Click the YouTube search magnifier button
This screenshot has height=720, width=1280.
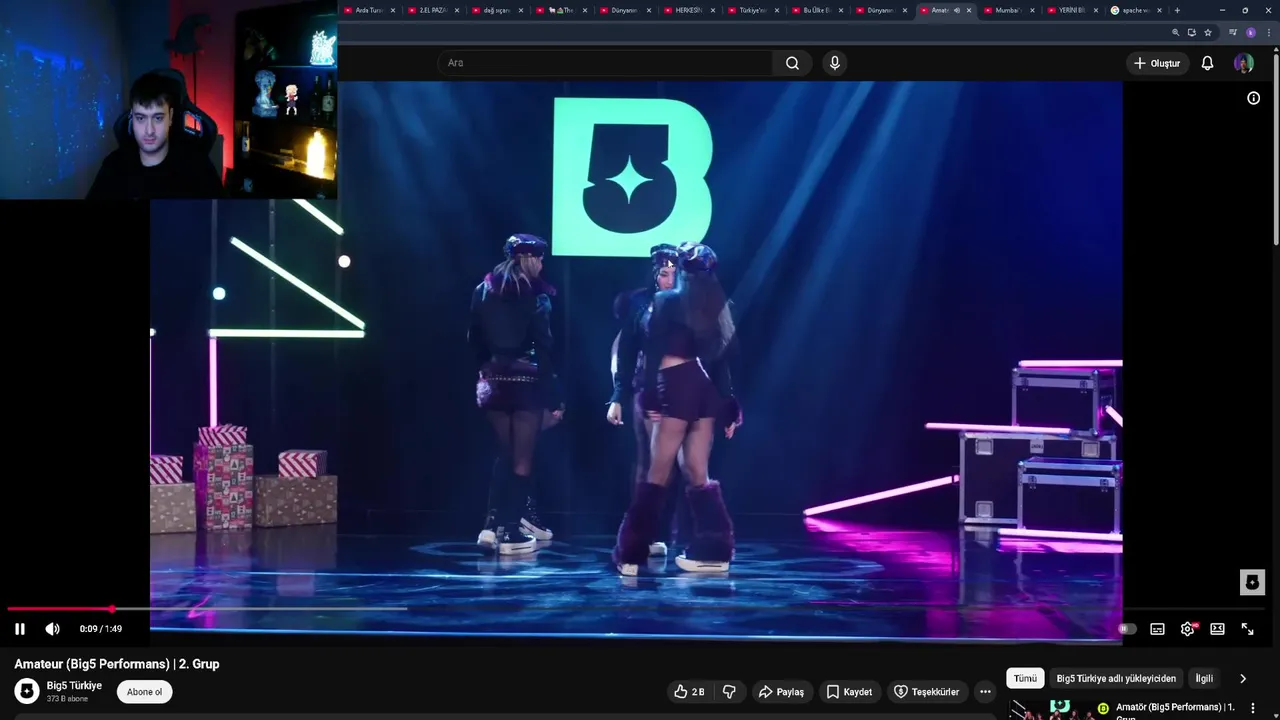[x=792, y=63]
